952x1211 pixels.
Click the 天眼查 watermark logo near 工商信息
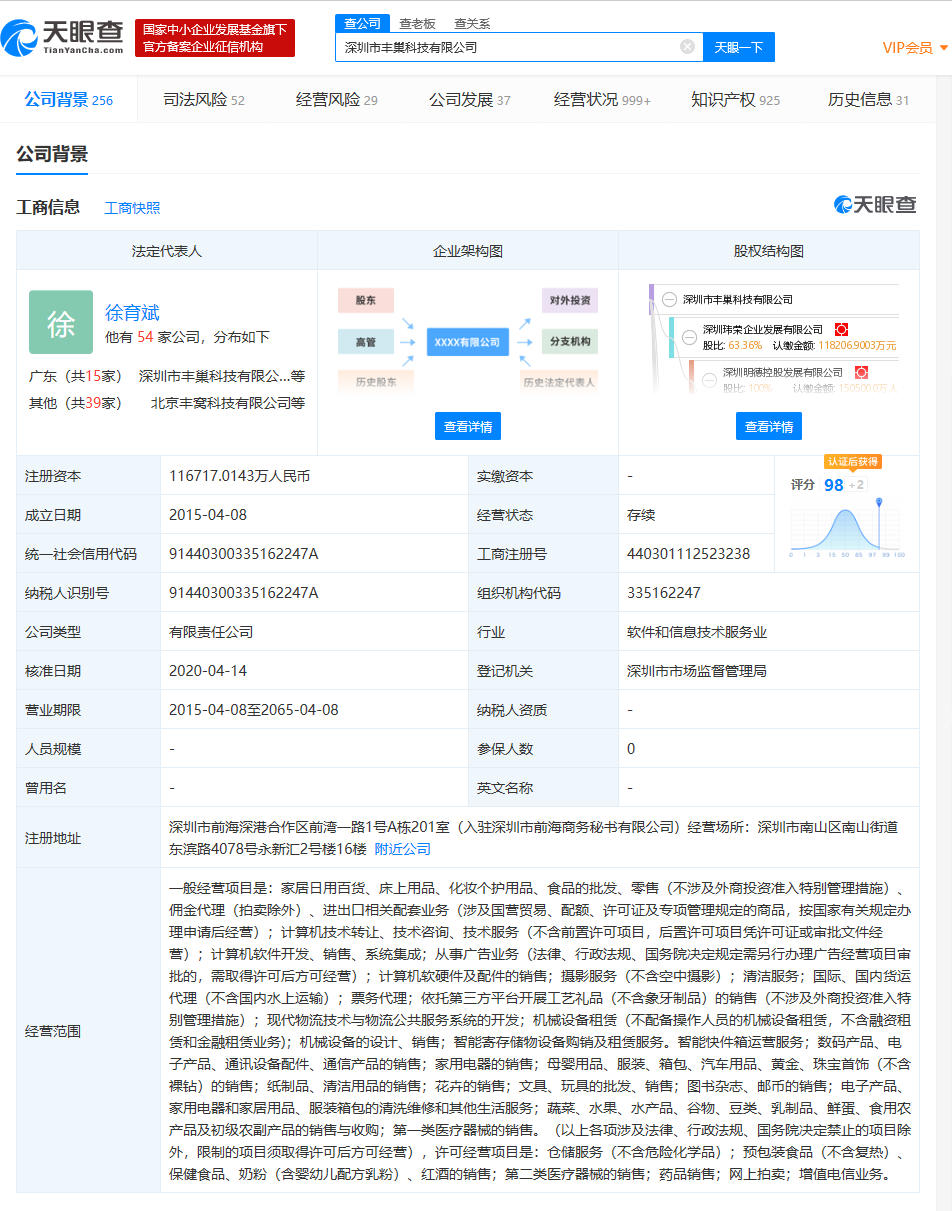(875, 205)
